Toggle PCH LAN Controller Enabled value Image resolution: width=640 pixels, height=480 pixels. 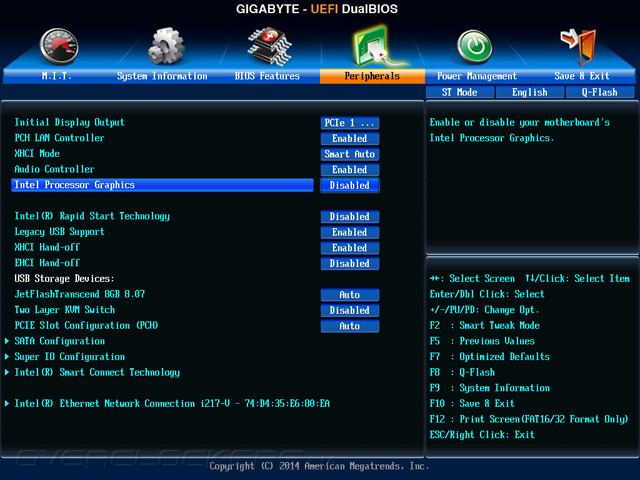click(350, 138)
